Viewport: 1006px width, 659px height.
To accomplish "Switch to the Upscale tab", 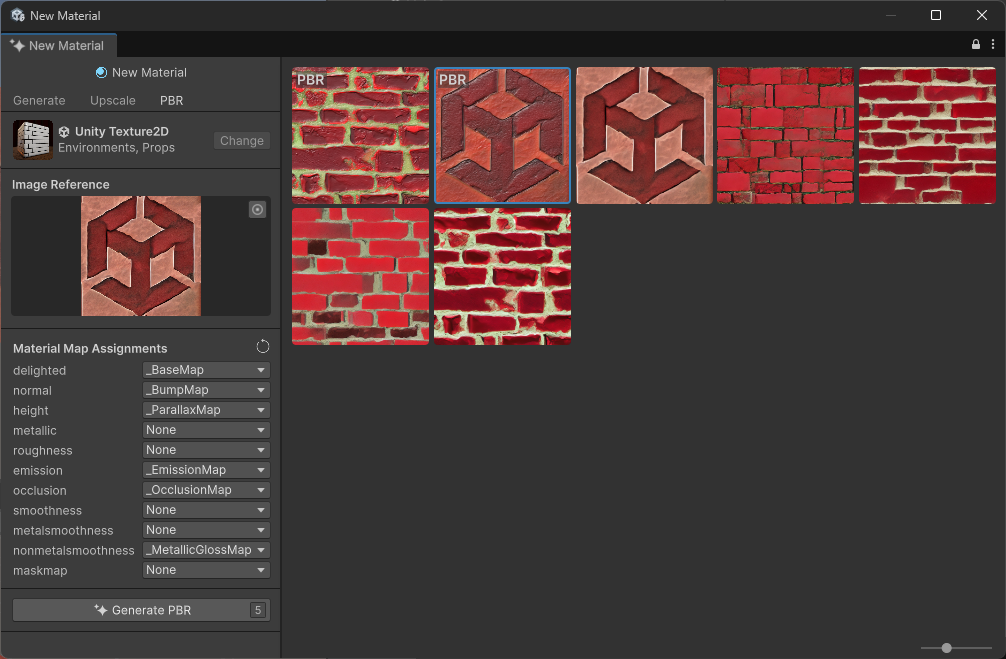I will point(113,101).
